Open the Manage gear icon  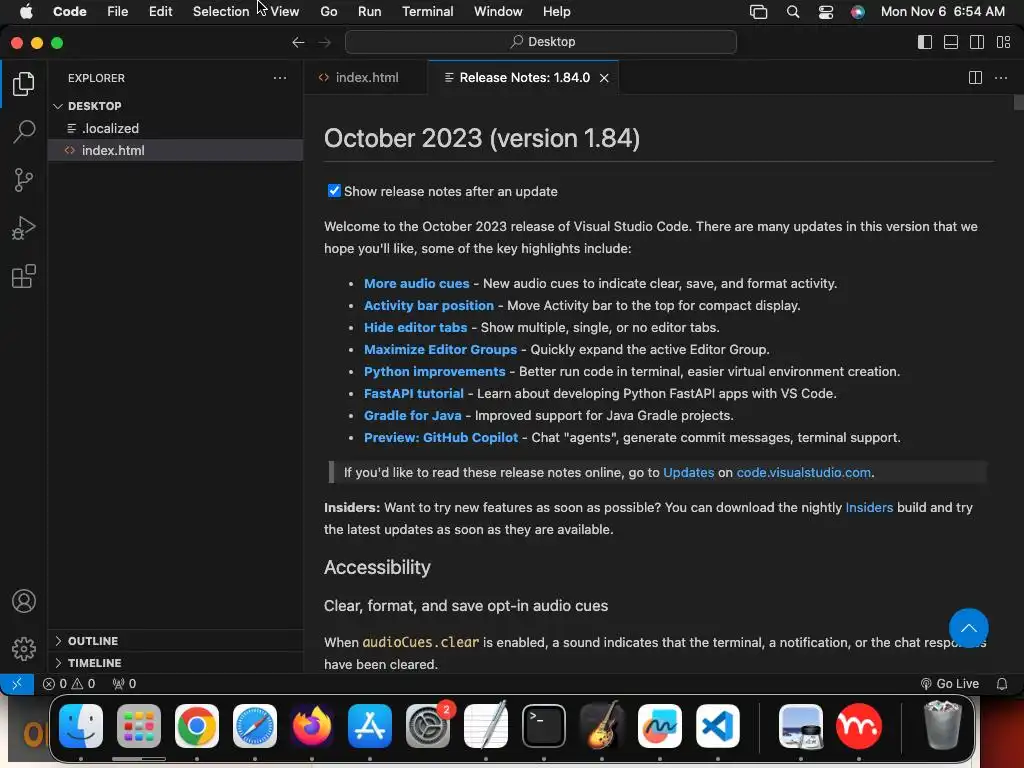(x=24, y=648)
